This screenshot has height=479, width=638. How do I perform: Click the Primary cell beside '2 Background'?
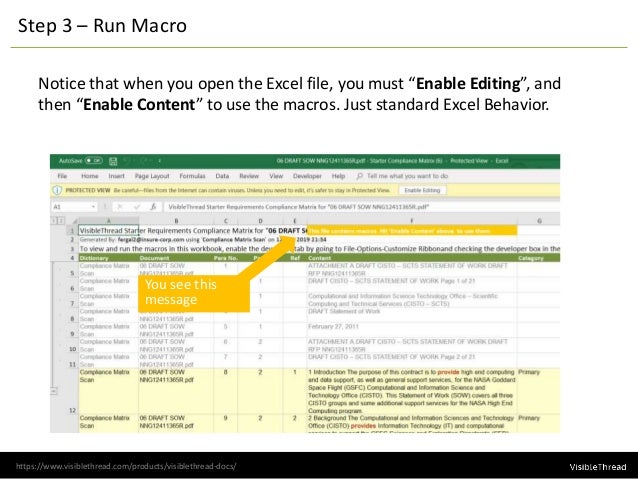click(x=539, y=424)
